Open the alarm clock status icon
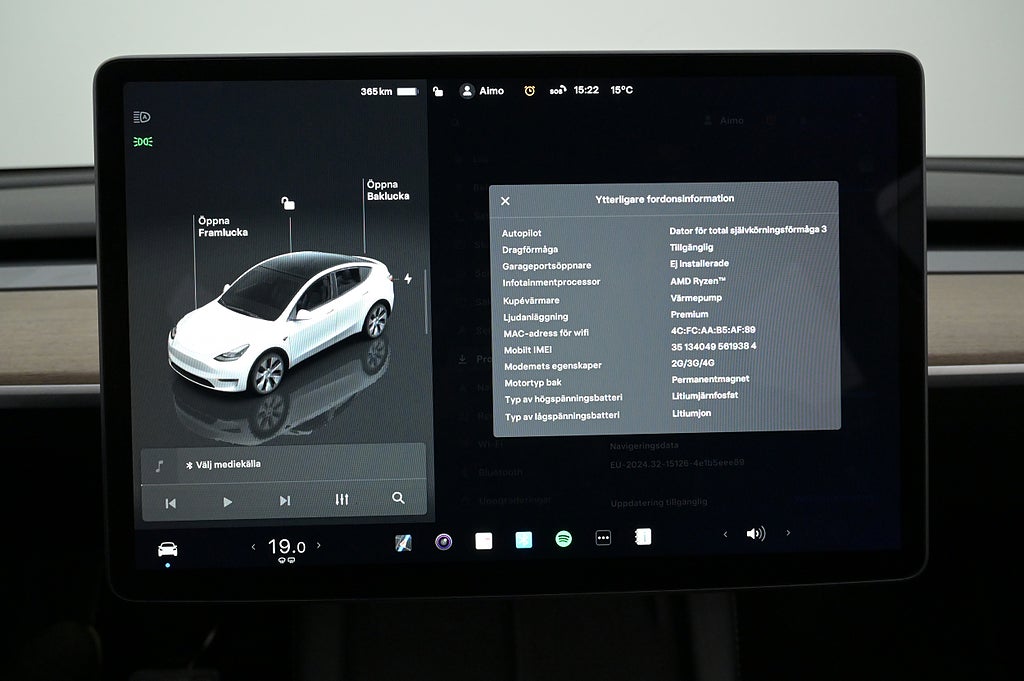The image size is (1024, 681). click(x=529, y=90)
